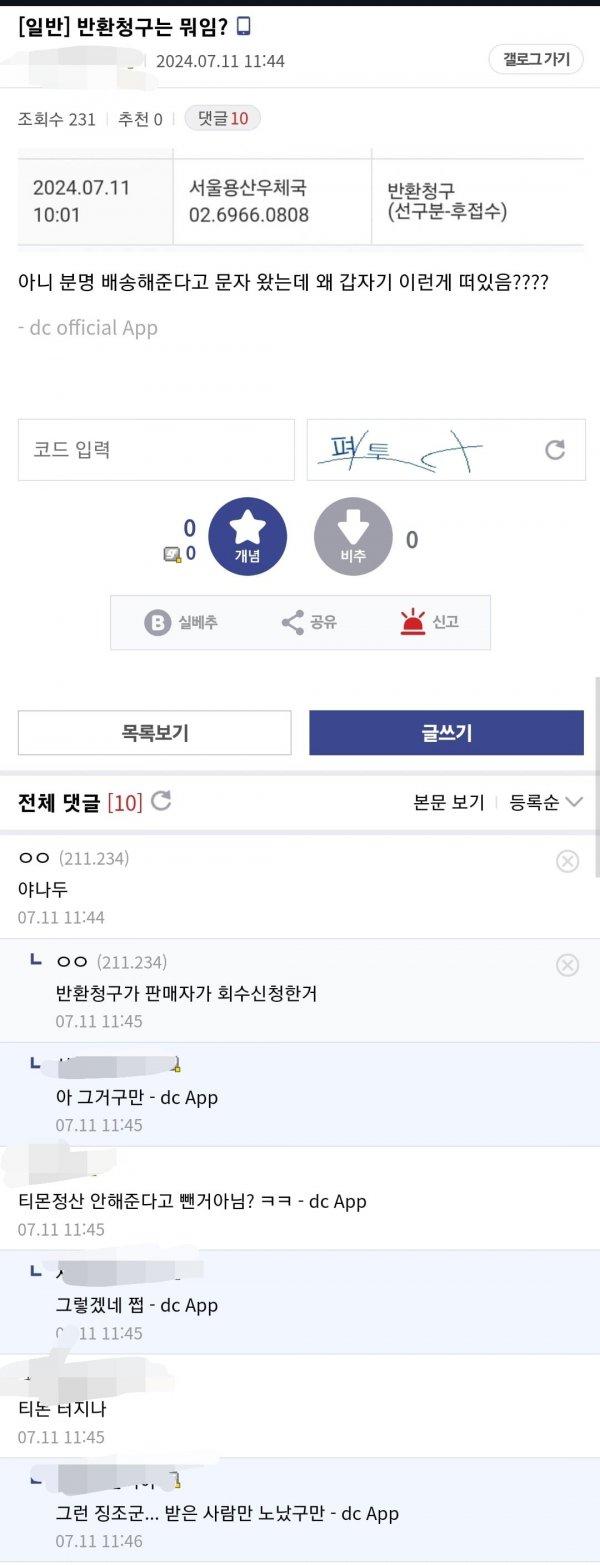Refresh the captcha image with the circular arrow
Image resolution: width=600 pixels, height=1565 pixels.
coord(556,449)
